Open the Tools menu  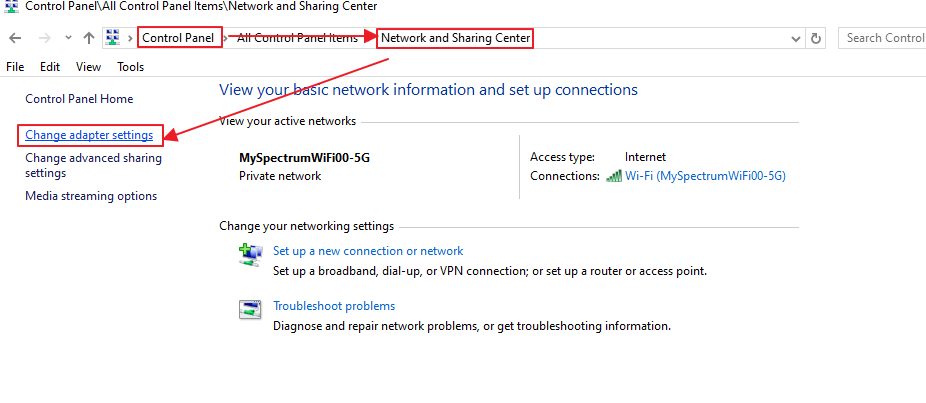pos(131,67)
